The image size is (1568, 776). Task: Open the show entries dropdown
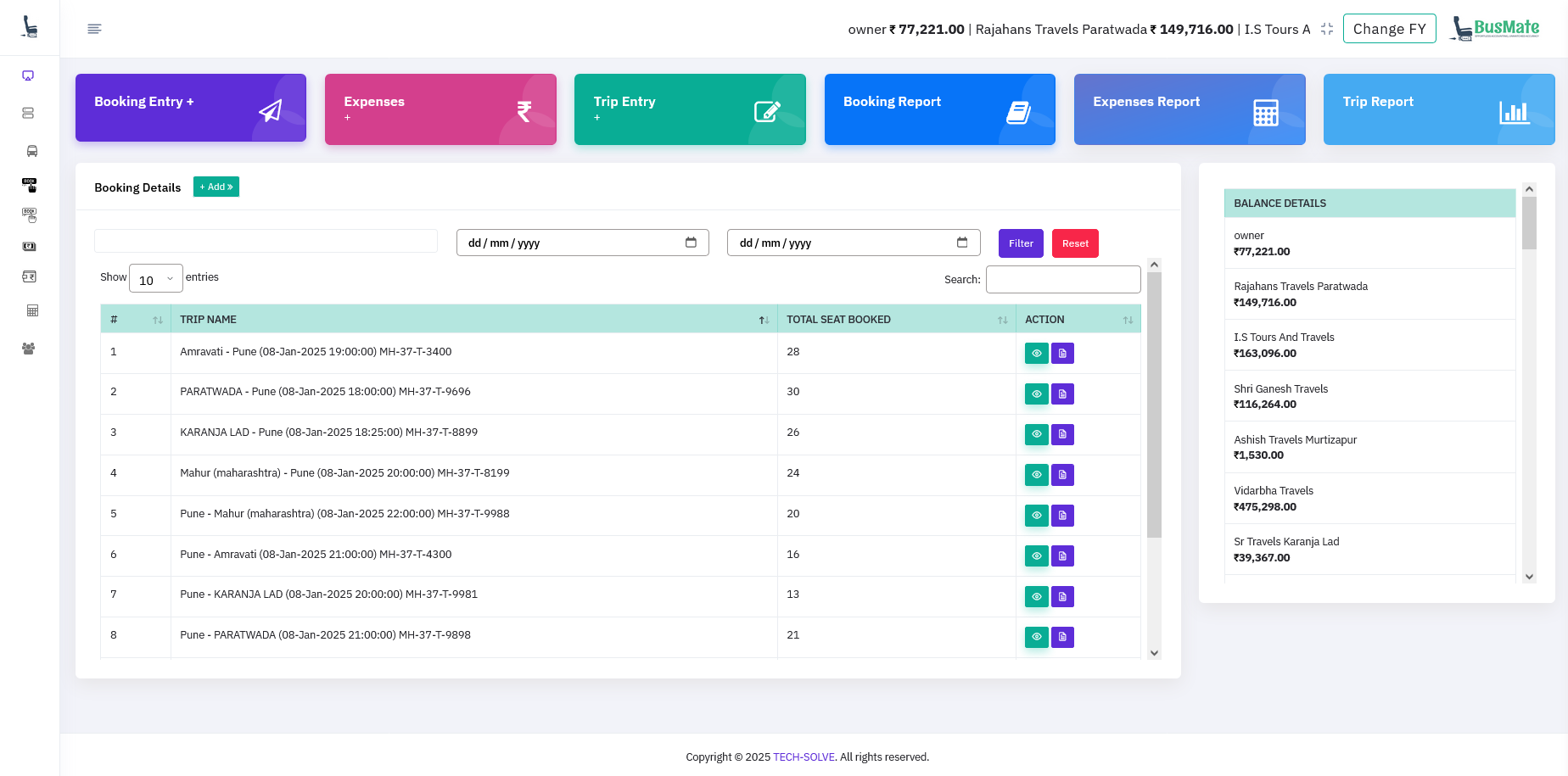(155, 279)
